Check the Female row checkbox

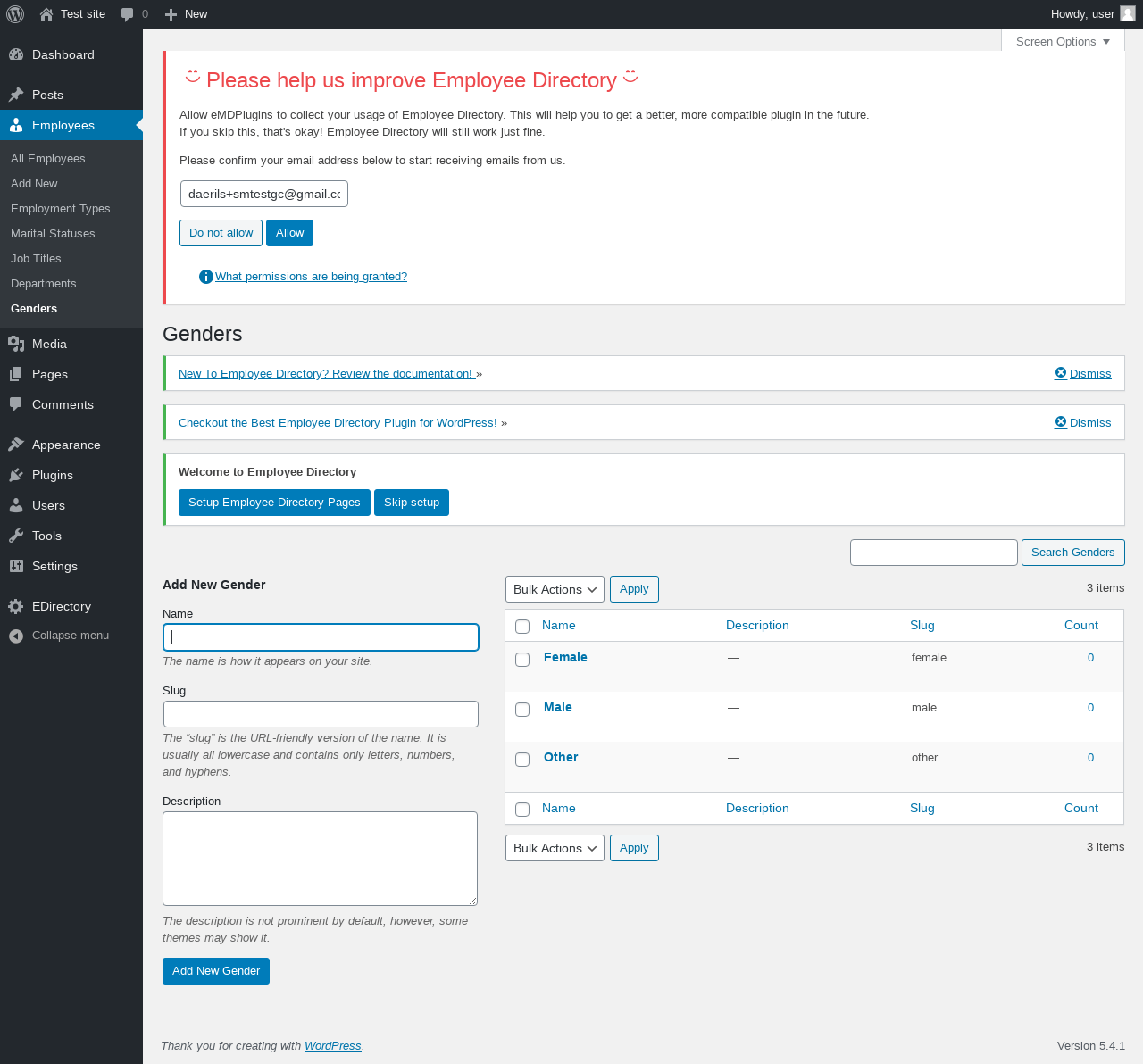(522, 660)
